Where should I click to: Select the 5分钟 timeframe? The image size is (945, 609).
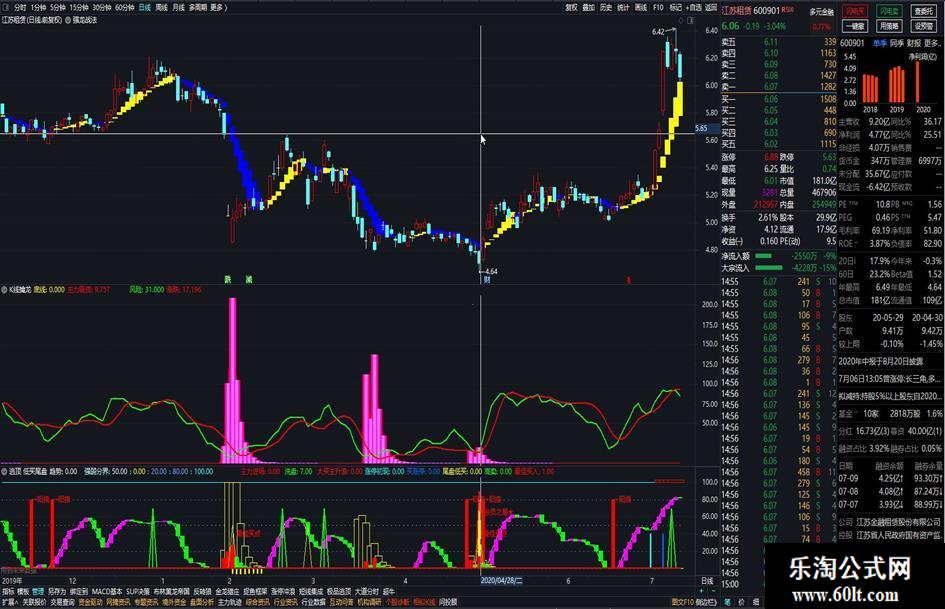point(57,7)
